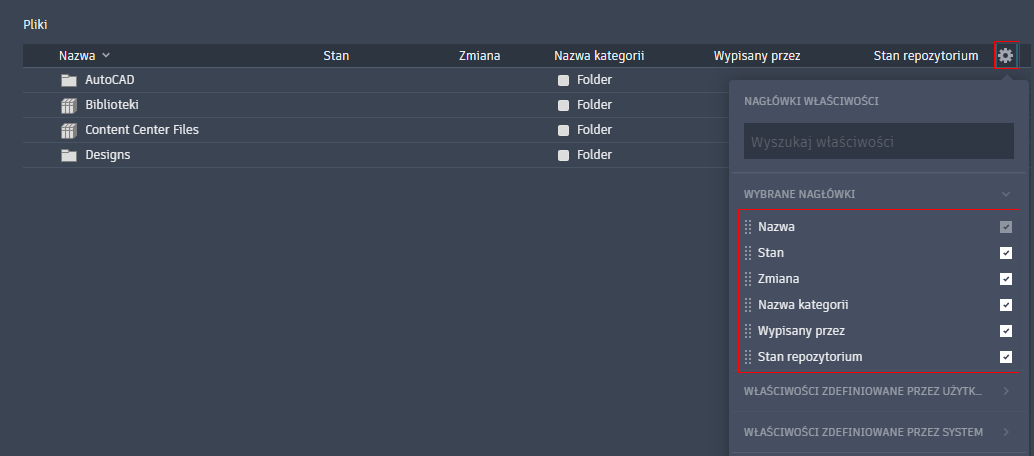Grab the drag handle beside Stan

coord(748,253)
